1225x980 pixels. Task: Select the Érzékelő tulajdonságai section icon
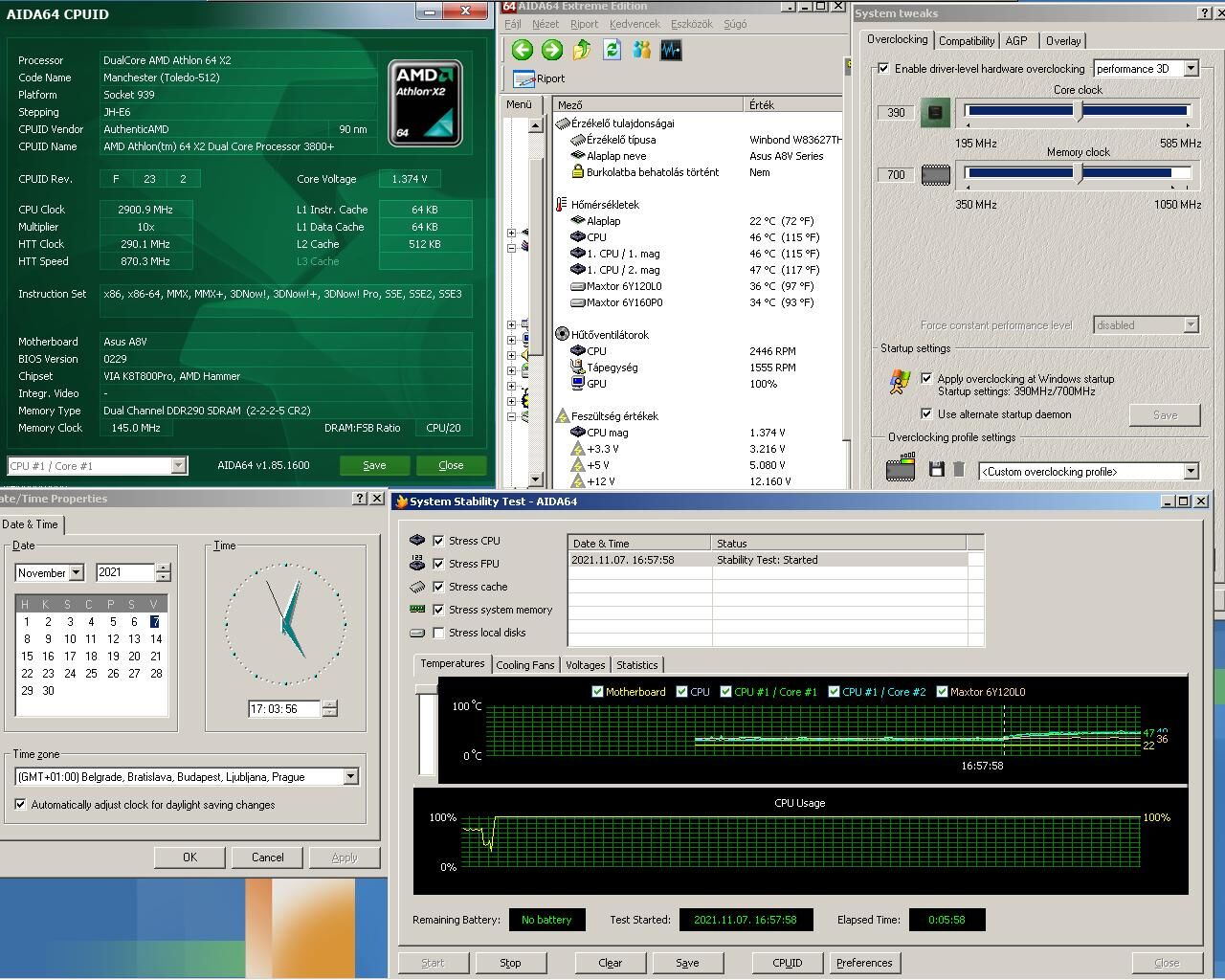pyautogui.click(x=563, y=123)
